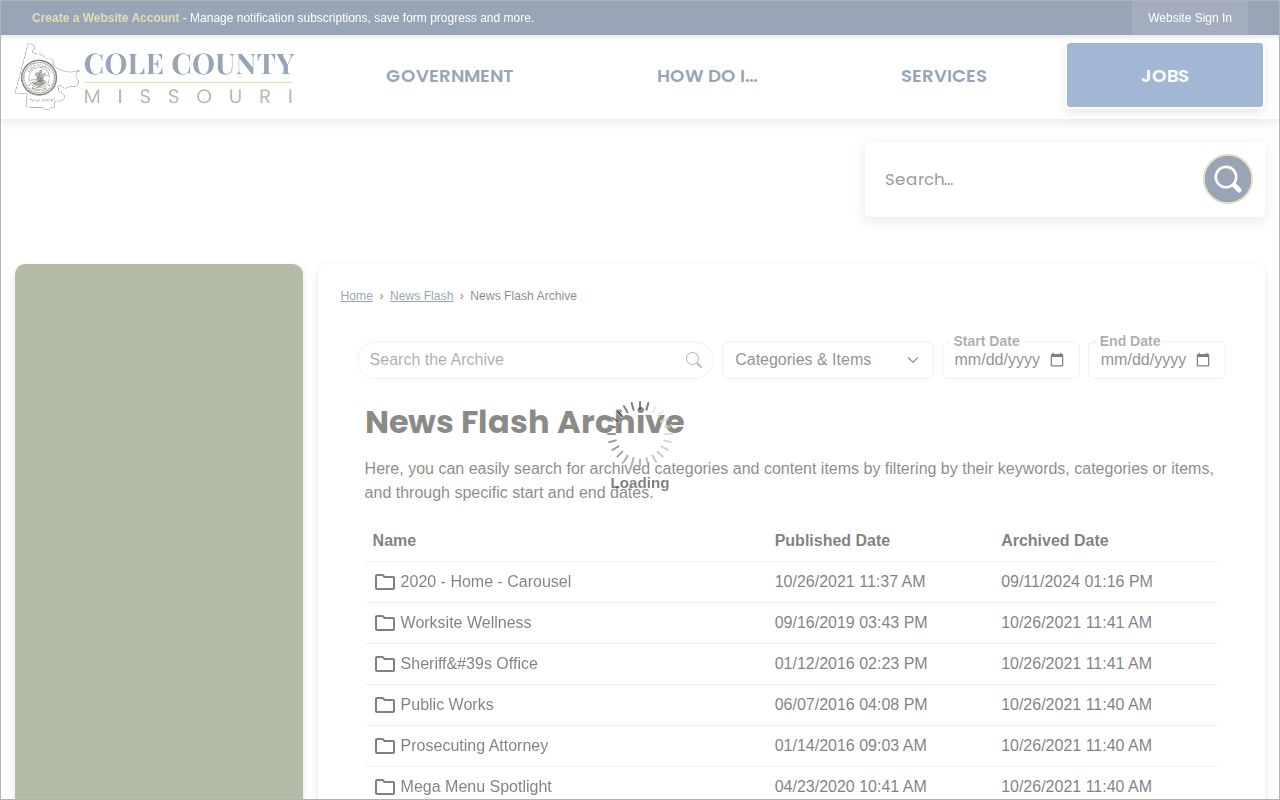Go to the Home breadcrumb link
Image resolution: width=1280 pixels, height=800 pixels.
[357, 296]
